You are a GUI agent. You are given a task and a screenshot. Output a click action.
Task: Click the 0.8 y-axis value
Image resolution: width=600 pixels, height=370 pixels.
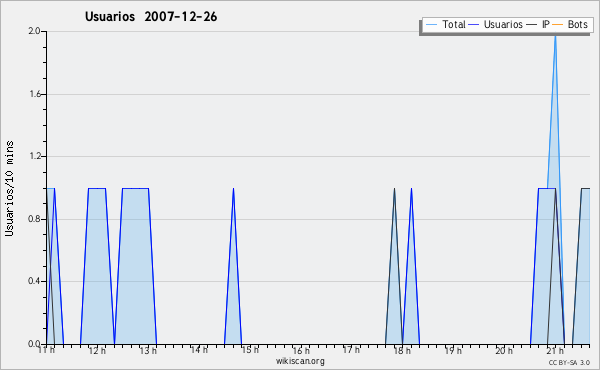pos(34,219)
